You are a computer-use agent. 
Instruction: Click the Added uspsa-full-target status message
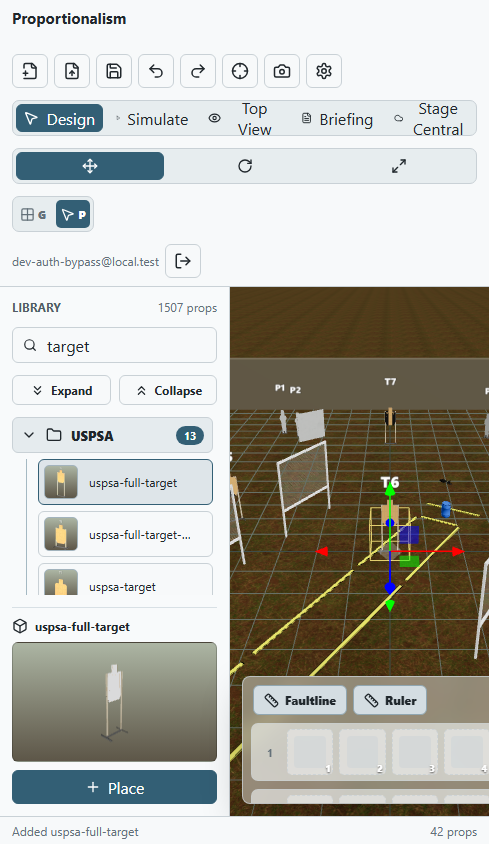click(75, 832)
